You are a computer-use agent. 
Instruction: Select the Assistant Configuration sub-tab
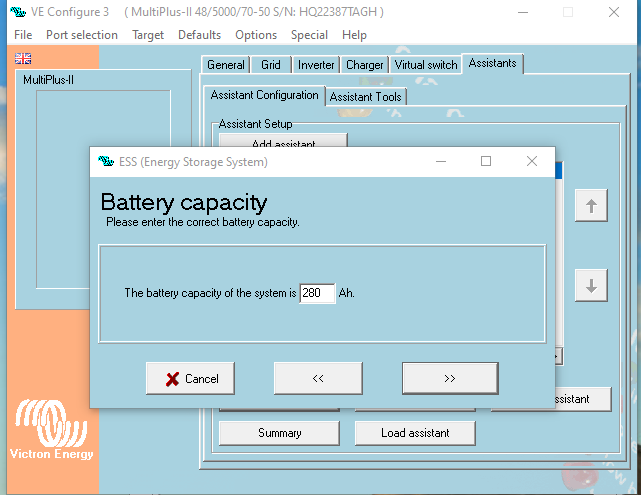(x=264, y=95)
